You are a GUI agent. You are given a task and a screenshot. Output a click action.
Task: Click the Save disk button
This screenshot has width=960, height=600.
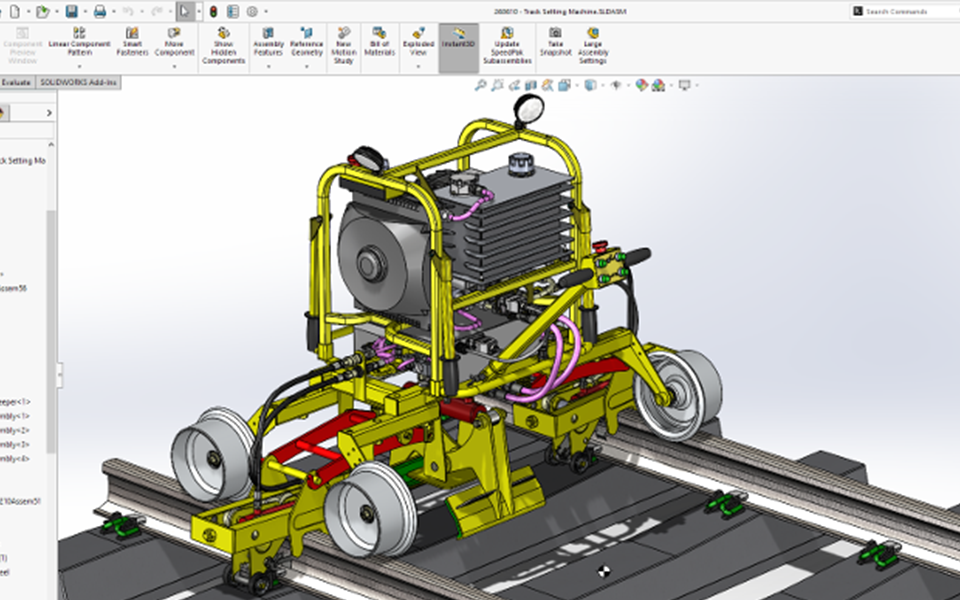[71, 11]
